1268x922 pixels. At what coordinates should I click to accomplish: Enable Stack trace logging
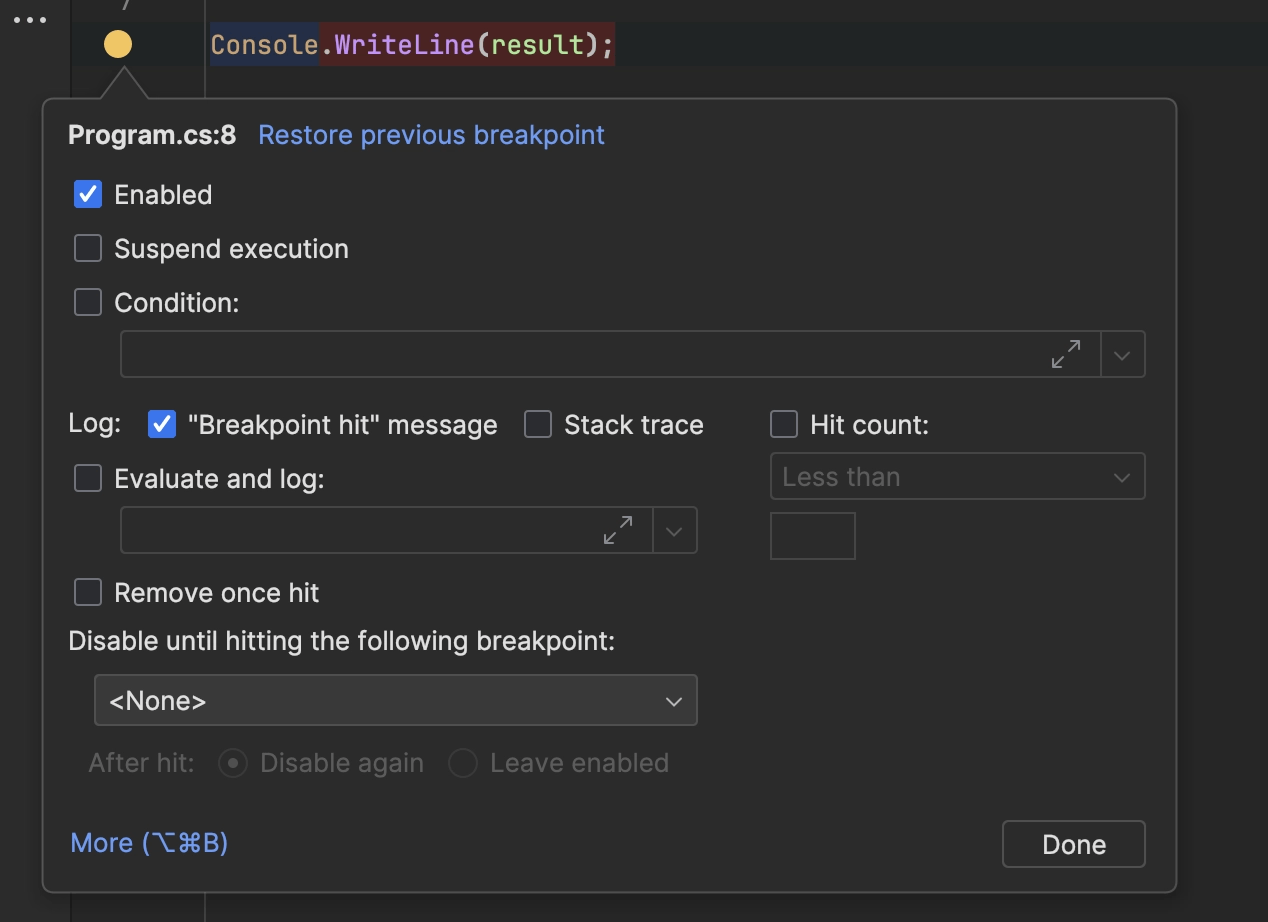pyautogui.click(x=538, y=424)
